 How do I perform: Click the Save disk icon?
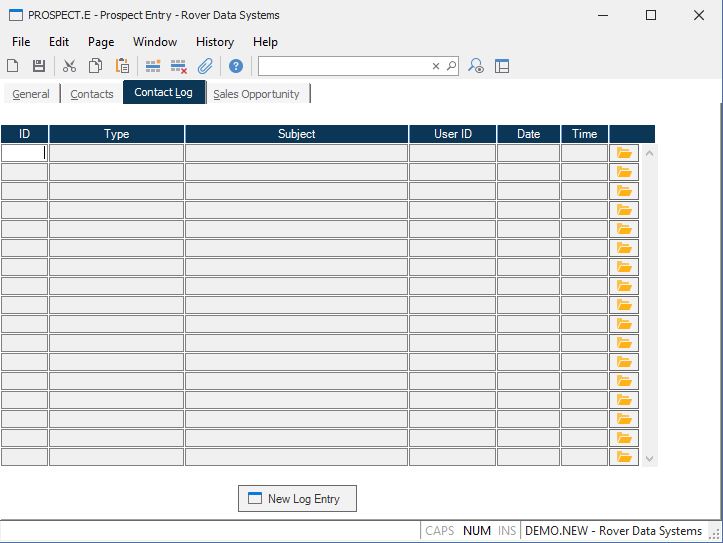(x=39, y=66)
